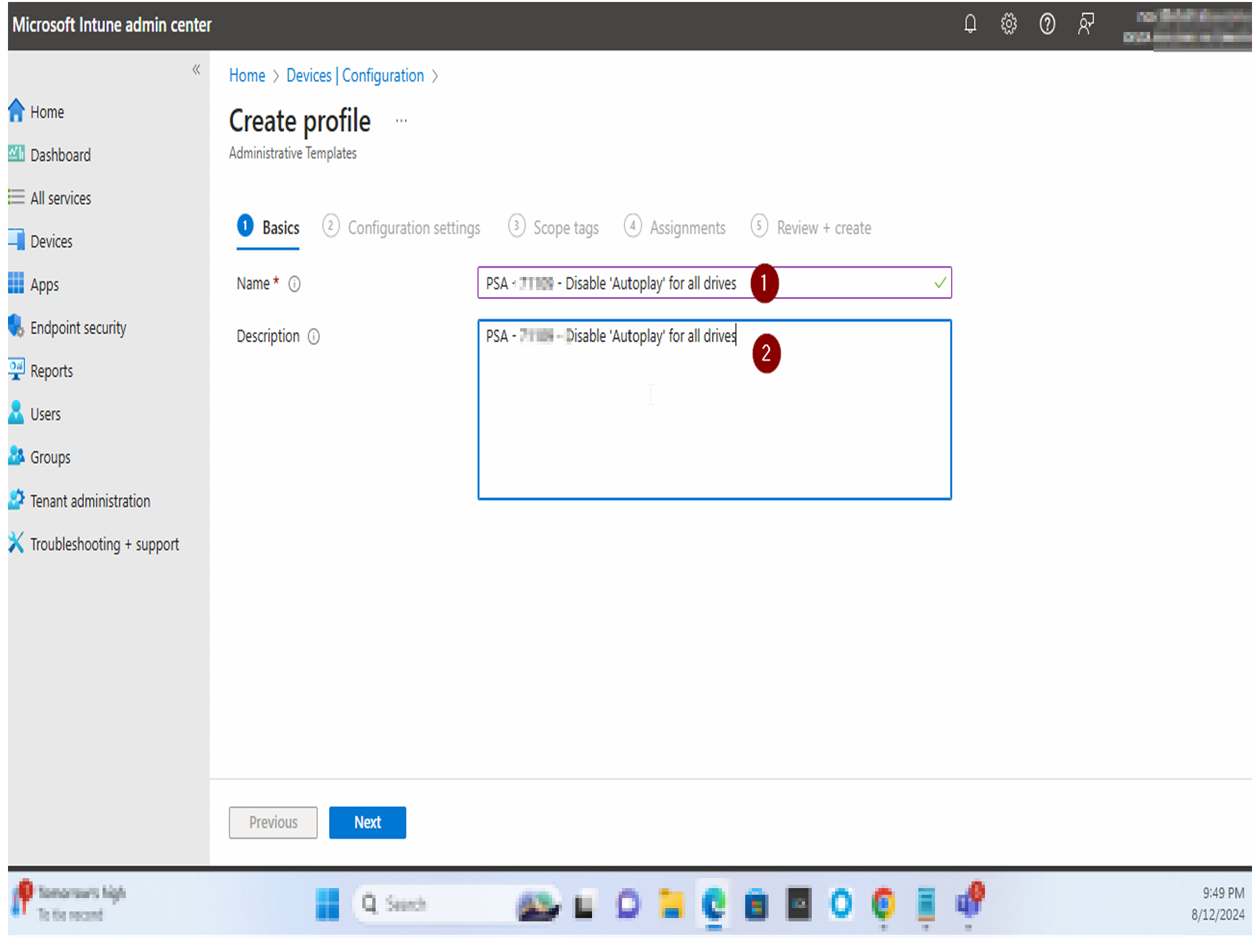Select the Basics step tab
The height and width of the screenshot is (952, 1256).
(x=268, y=227)
